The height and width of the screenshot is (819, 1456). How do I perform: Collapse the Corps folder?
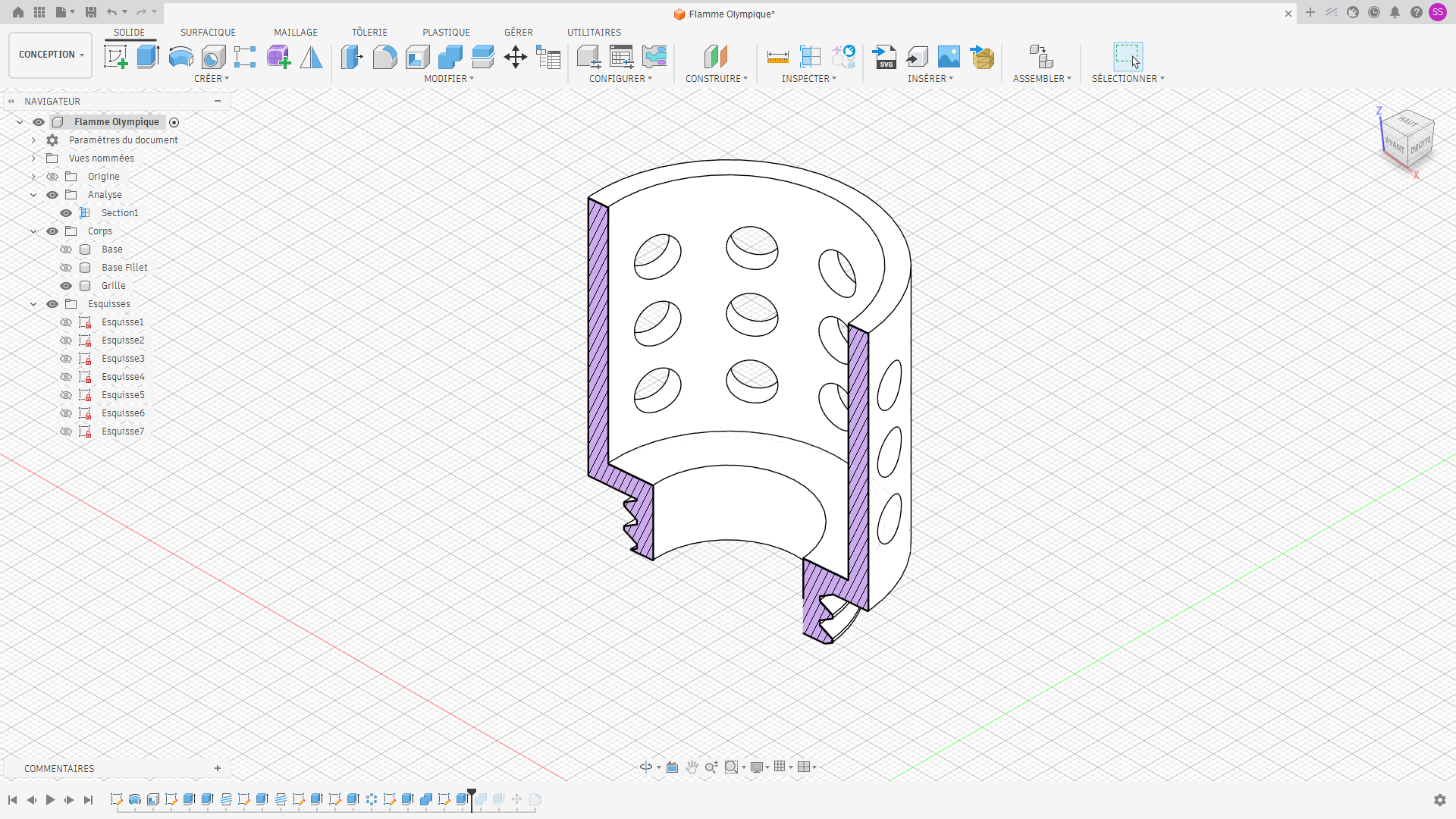pos(33,231)
